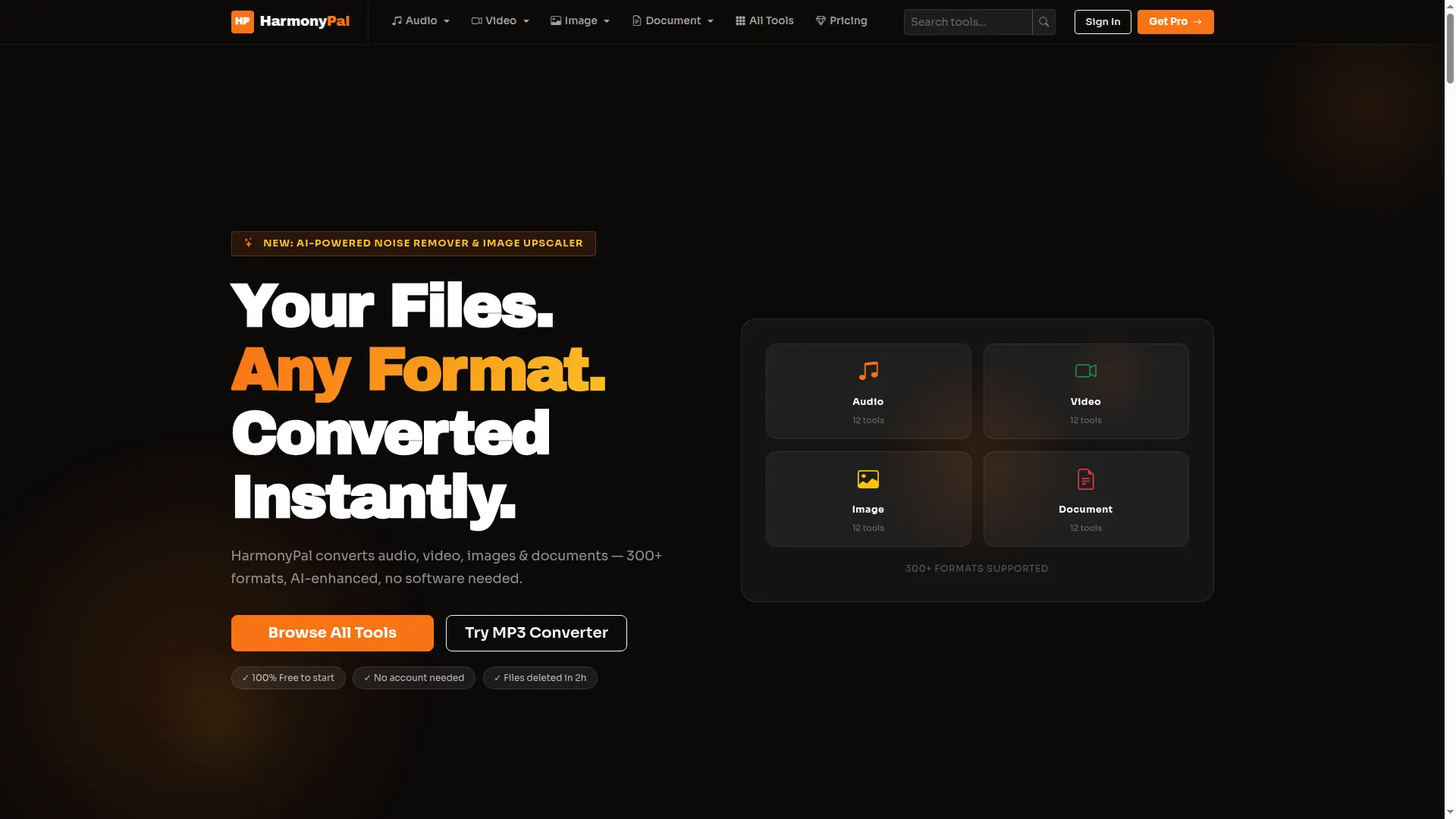1456x819 pixels.
Task: Expand the Video dropdown menu
Action: 500,21
